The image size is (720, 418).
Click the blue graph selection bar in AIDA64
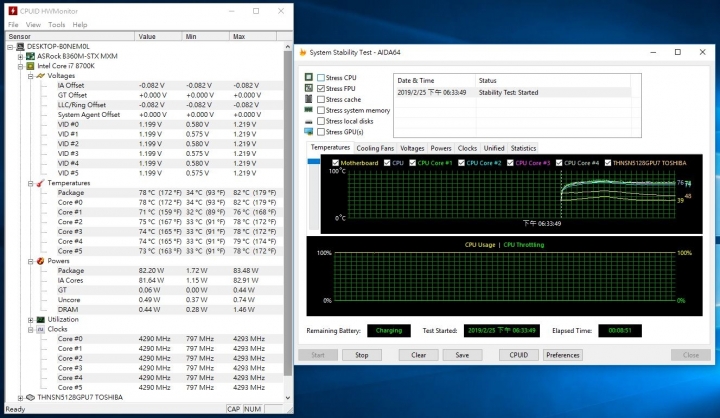point(314,161)
